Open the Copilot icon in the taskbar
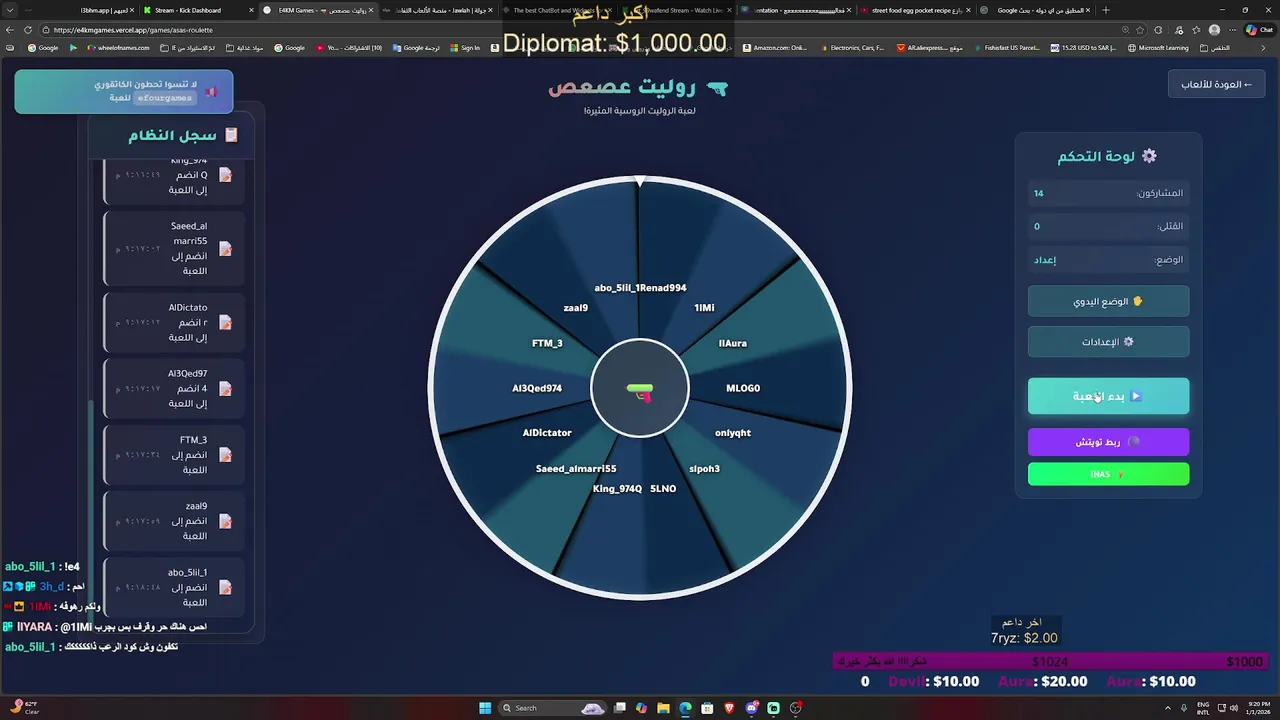1280x720 pixels. (x=641, y=708)
